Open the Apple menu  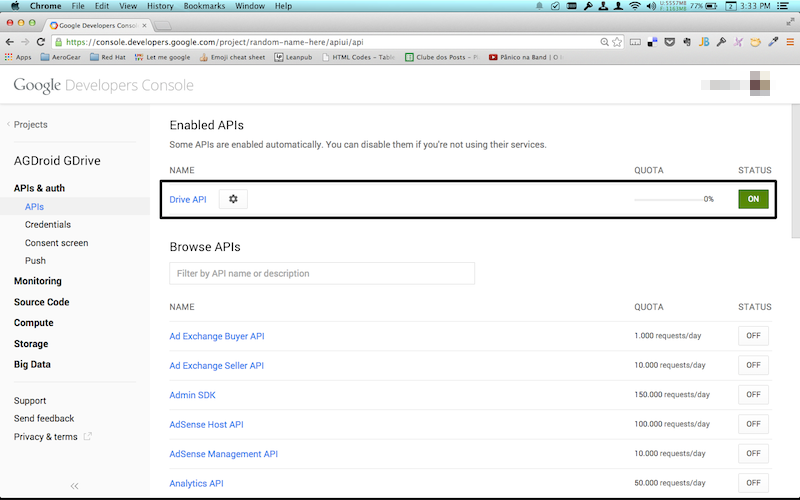coord(15,6)
